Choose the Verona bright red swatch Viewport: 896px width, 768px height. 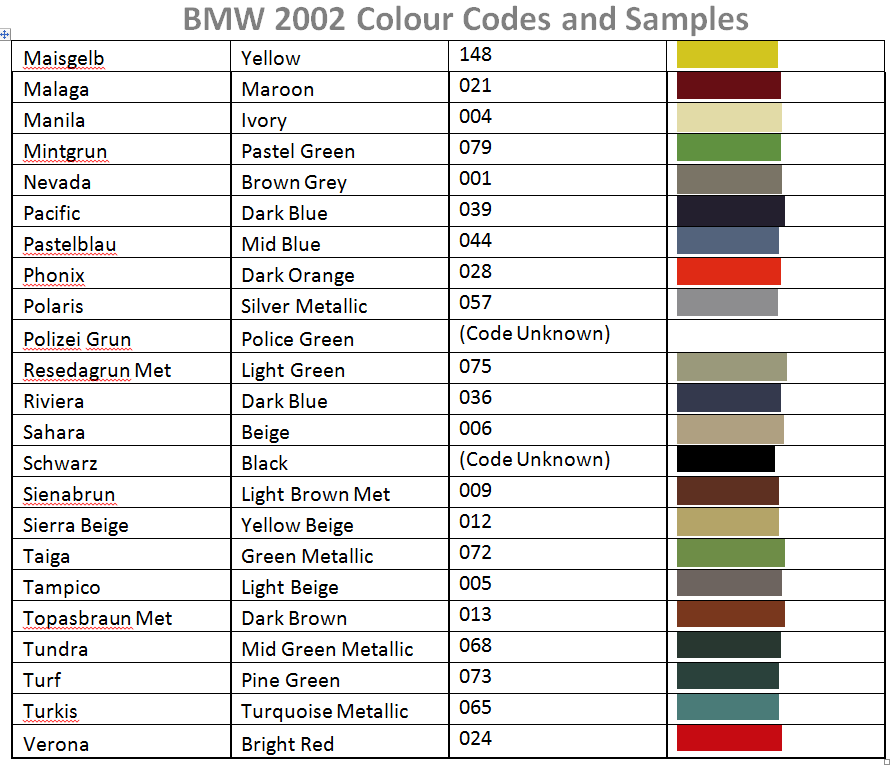(x=729, y=738)
